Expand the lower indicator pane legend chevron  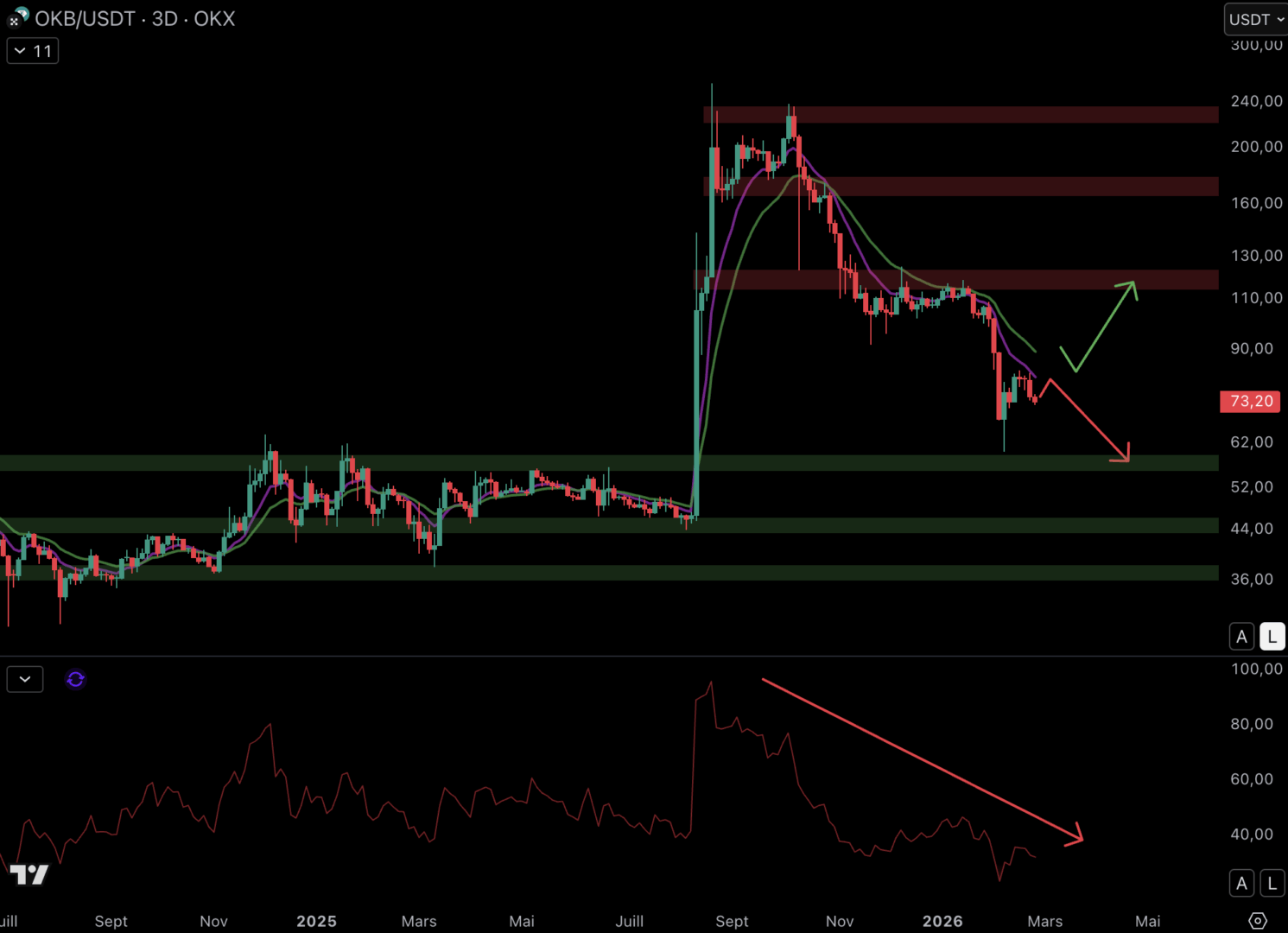25,680
